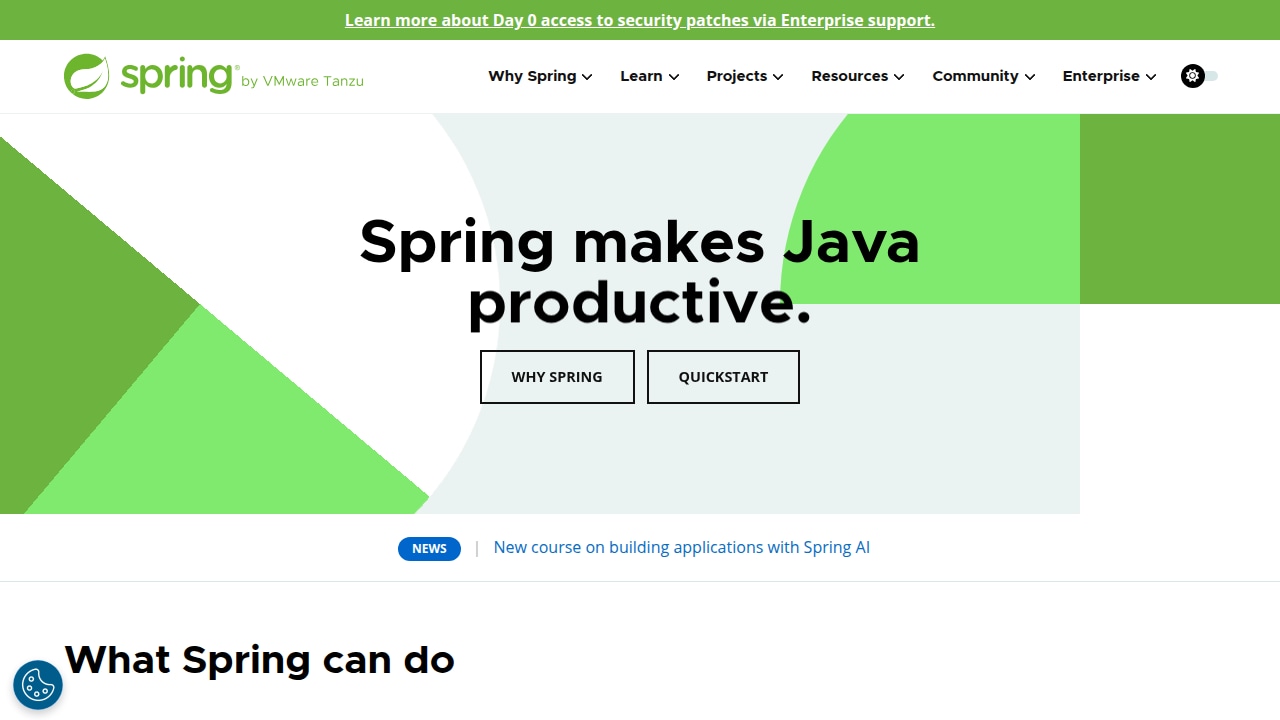
Task: Click the Spring leaf logo
Action: coord(87,76)
